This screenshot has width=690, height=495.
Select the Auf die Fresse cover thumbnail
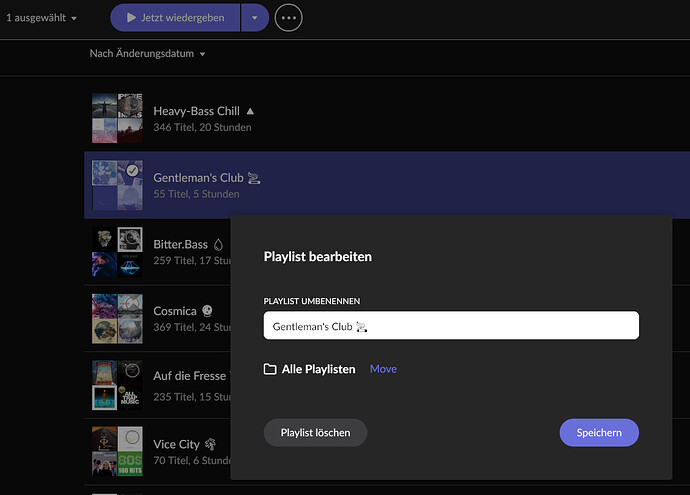pyautogui.click(x=117, y=386)
